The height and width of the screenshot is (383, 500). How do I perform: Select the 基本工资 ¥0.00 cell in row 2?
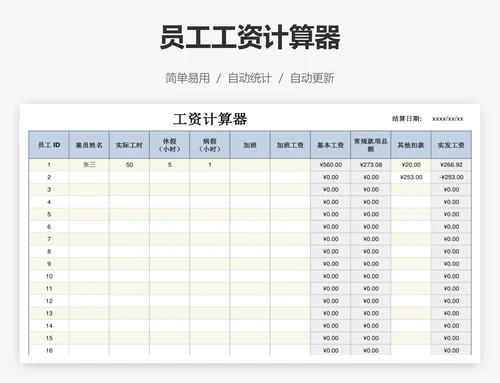coord(330,177)
